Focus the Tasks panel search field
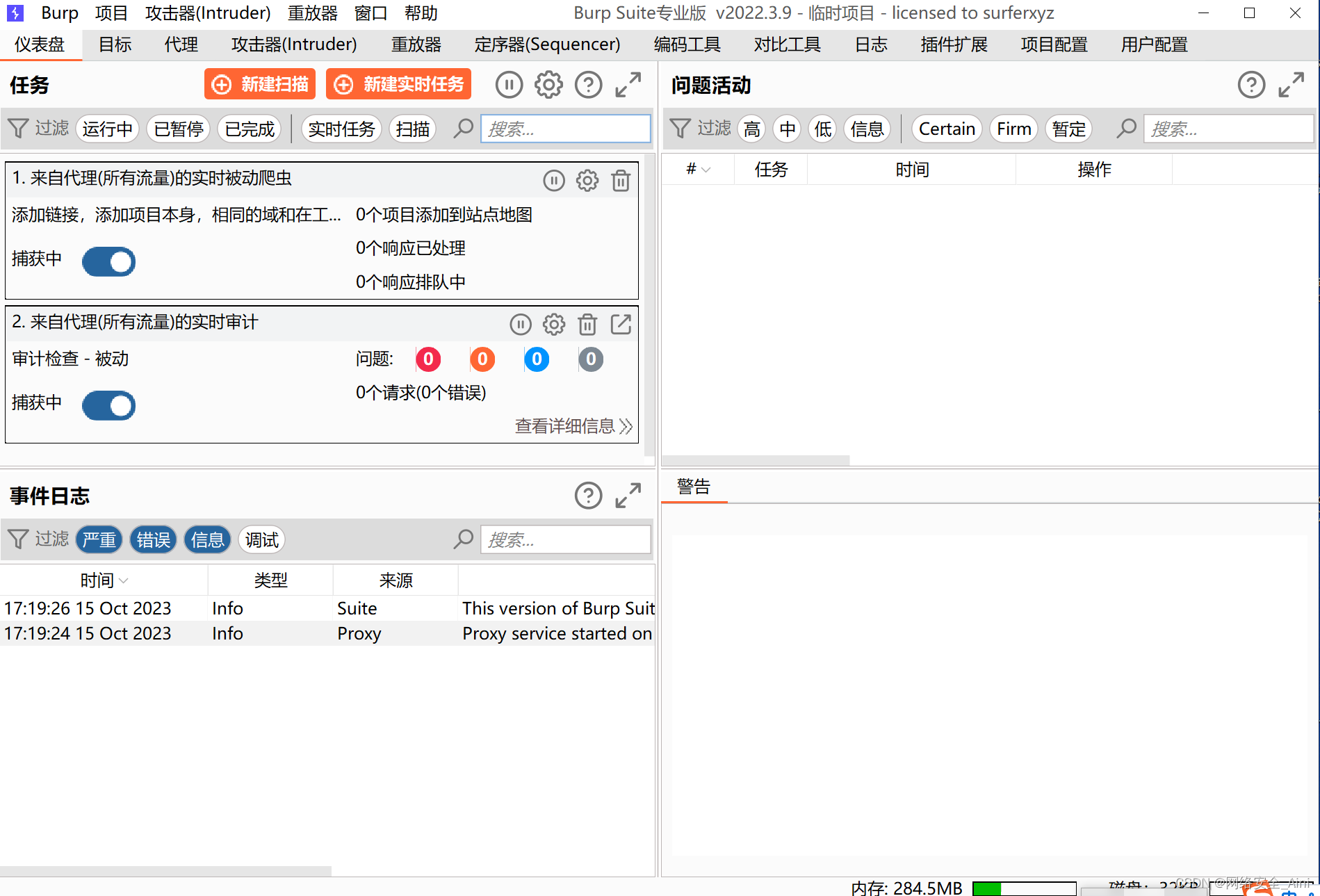 click(566, 129)
